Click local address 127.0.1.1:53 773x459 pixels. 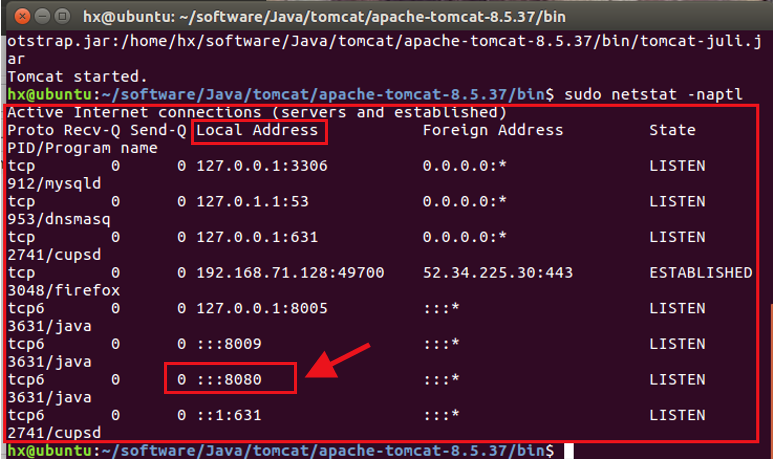(252, 202)
